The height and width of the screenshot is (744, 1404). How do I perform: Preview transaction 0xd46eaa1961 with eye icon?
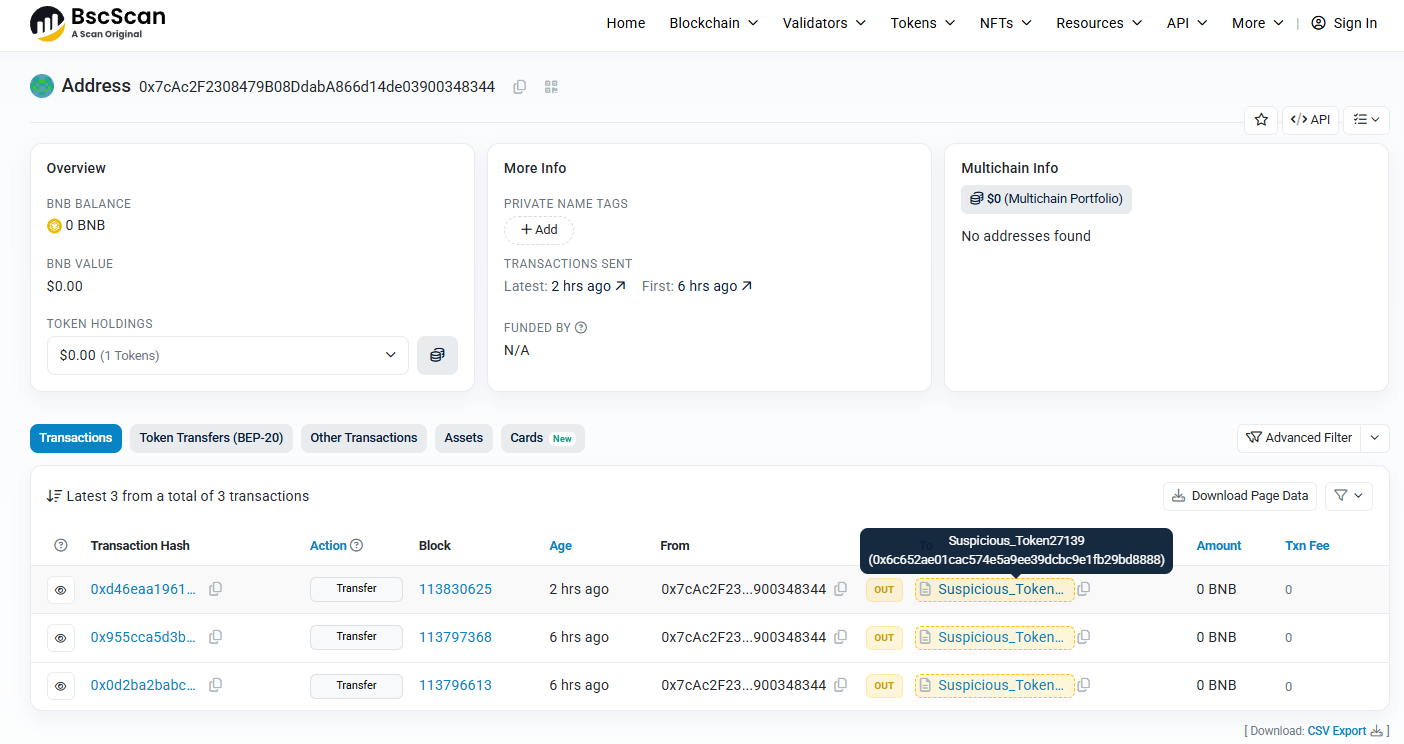61,590
